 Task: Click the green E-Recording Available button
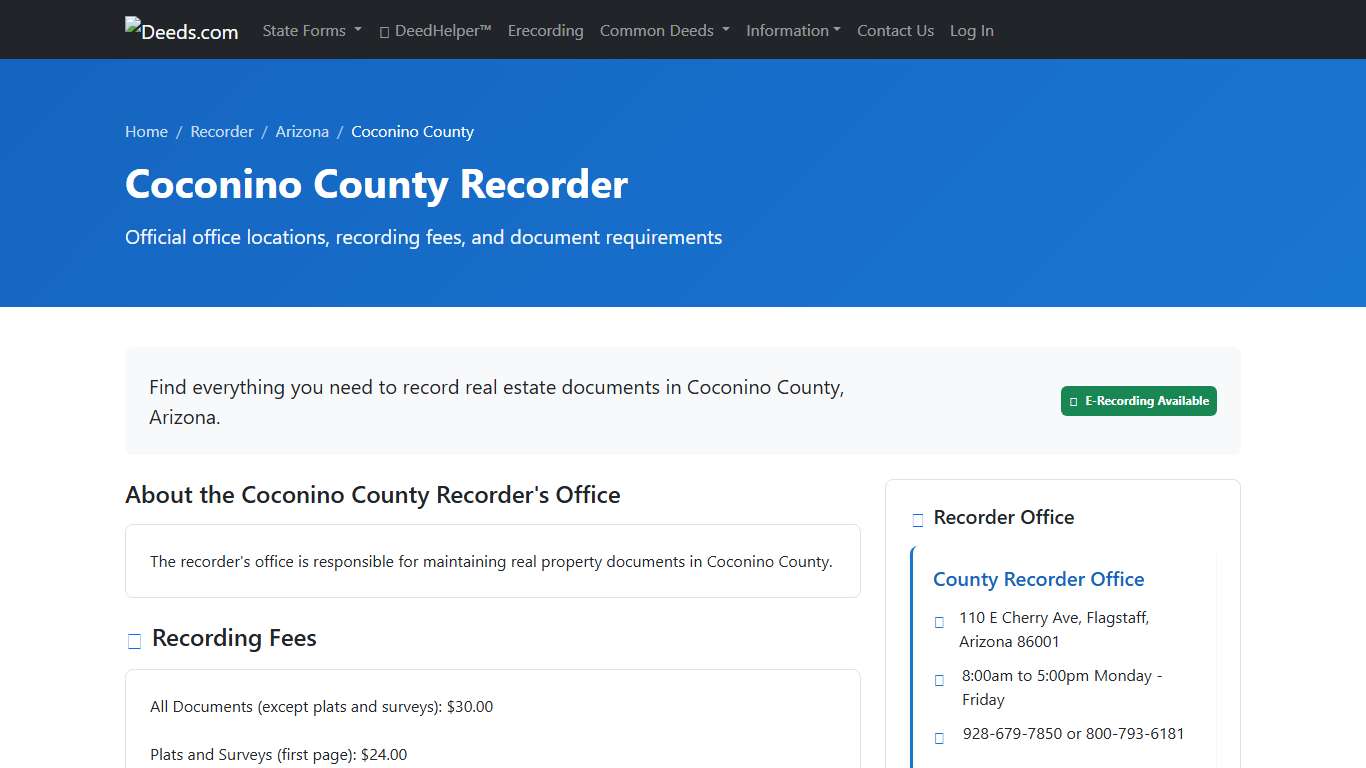pos(1139,400)
